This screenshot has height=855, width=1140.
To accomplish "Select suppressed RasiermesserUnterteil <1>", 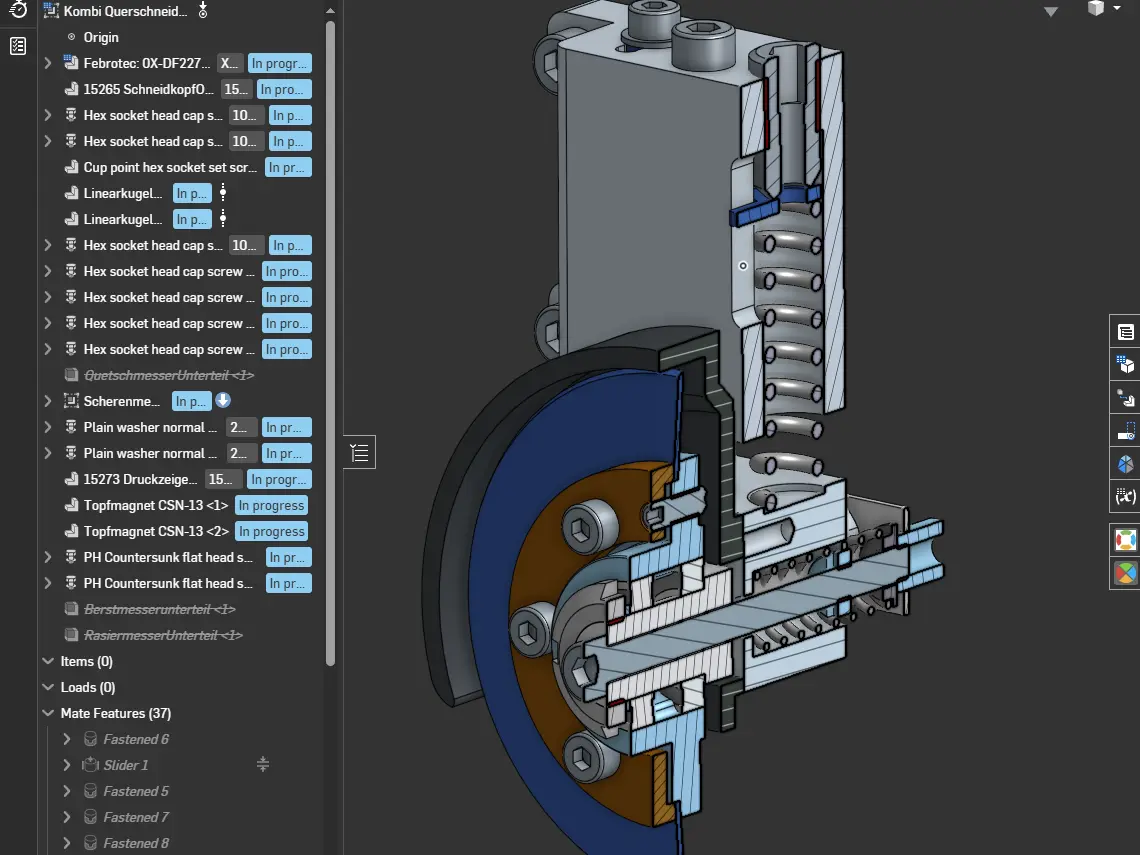I will pos(164,635).
